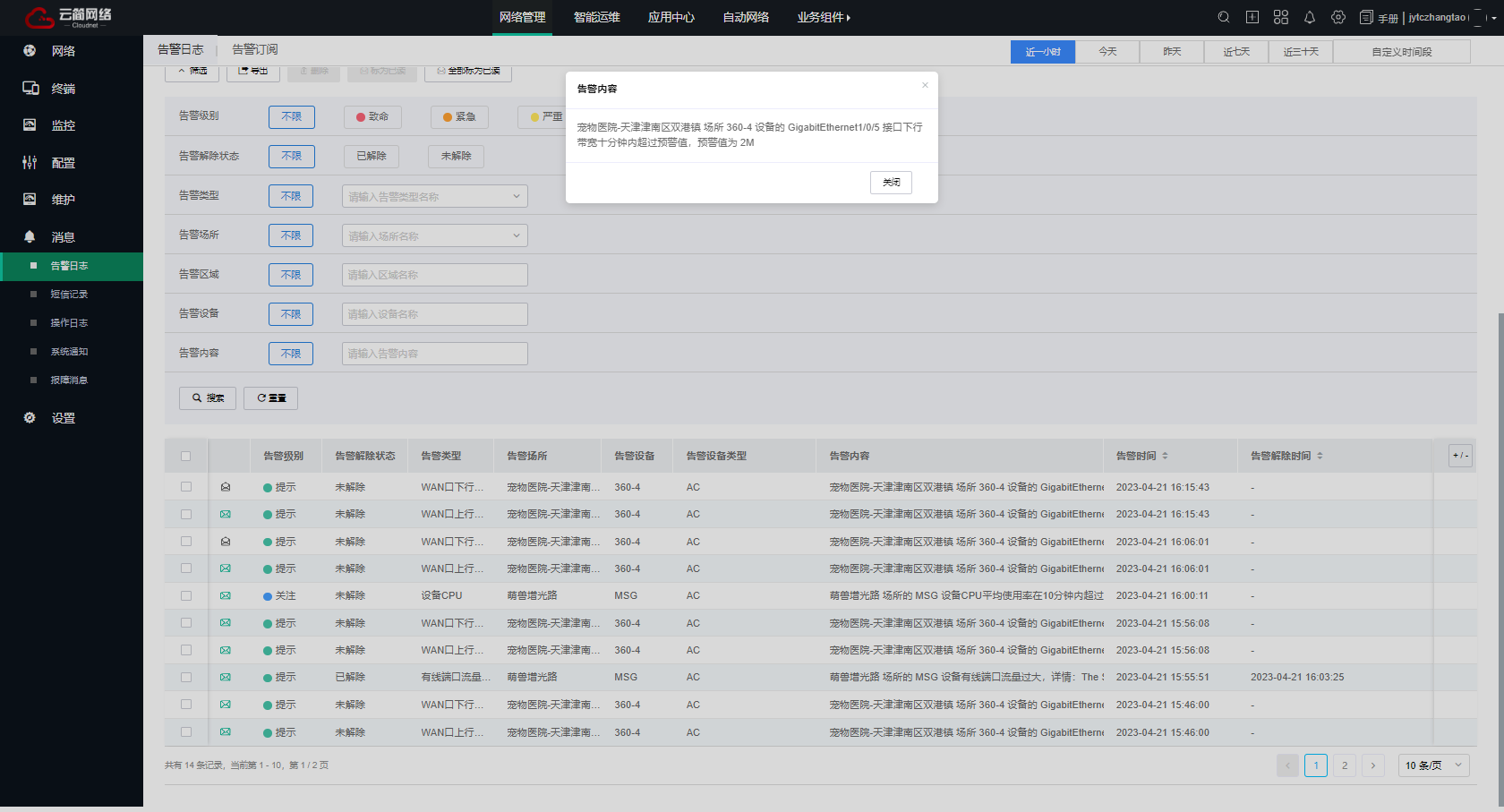The width and height of the screenshot is (1504, 812).
Task: Select the 近七天 time range tab
Action: point(1236,52)
